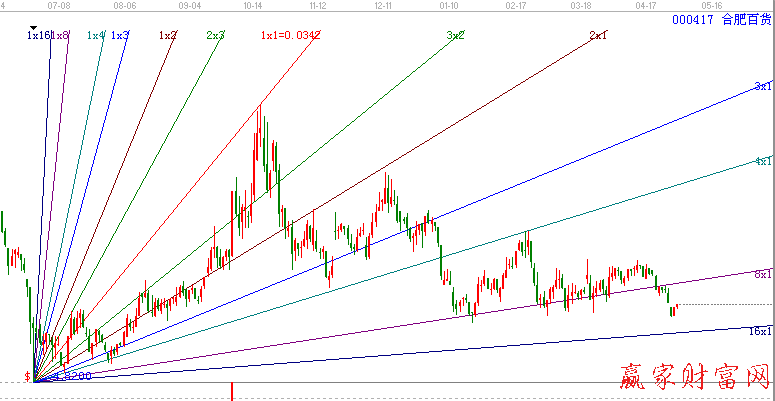
Task: Select the 4x1 label at right edge
Action: (x=763, y=161)
